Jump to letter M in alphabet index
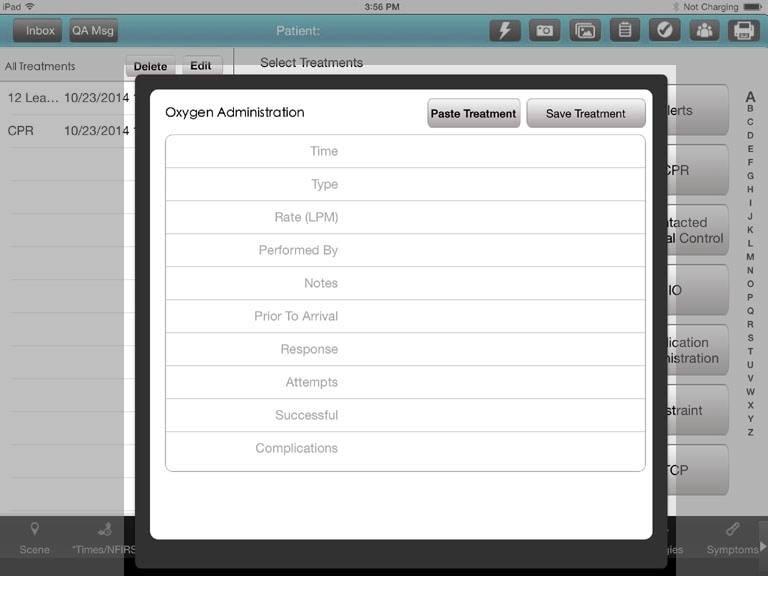 pyautogui.click(x=750, y=257)
